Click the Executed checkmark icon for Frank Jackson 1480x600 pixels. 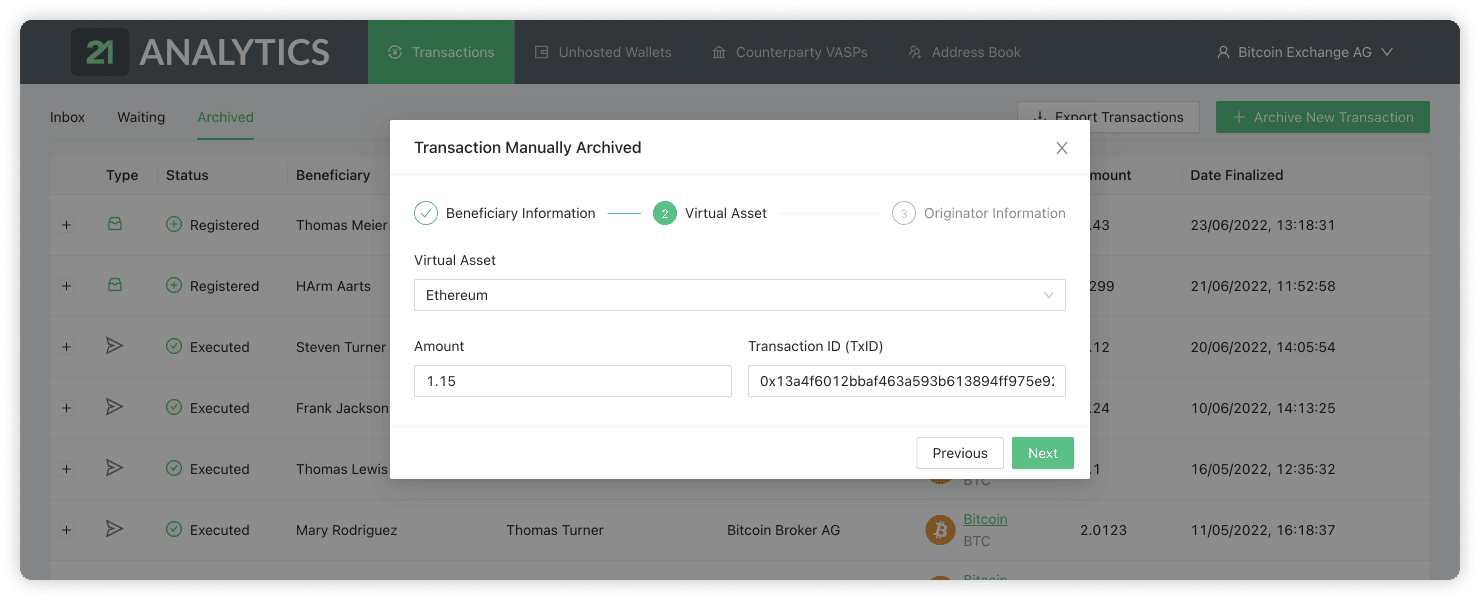[174, 408]
